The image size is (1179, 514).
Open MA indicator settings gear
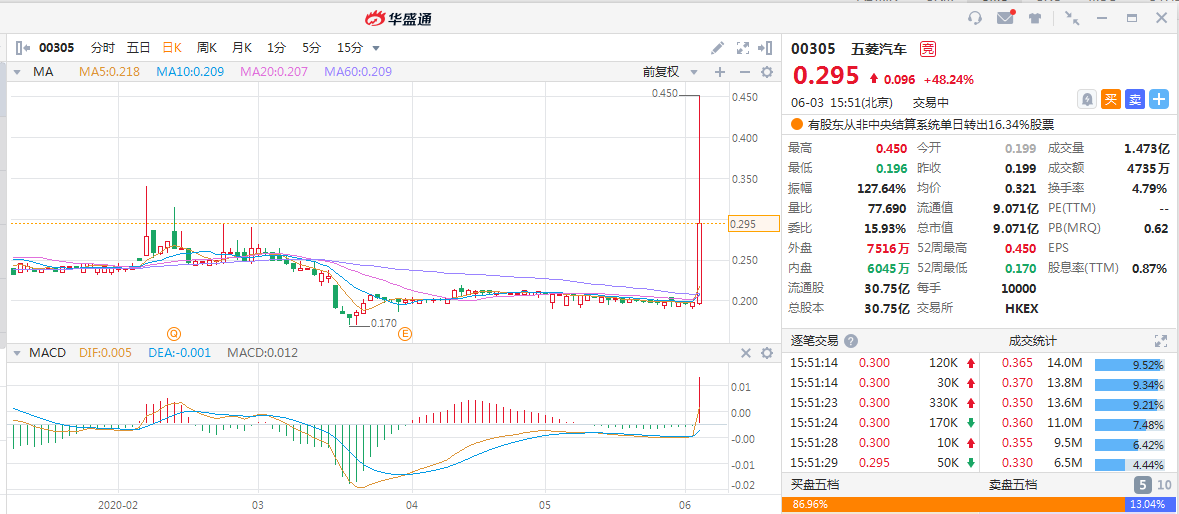pos(767,72)
